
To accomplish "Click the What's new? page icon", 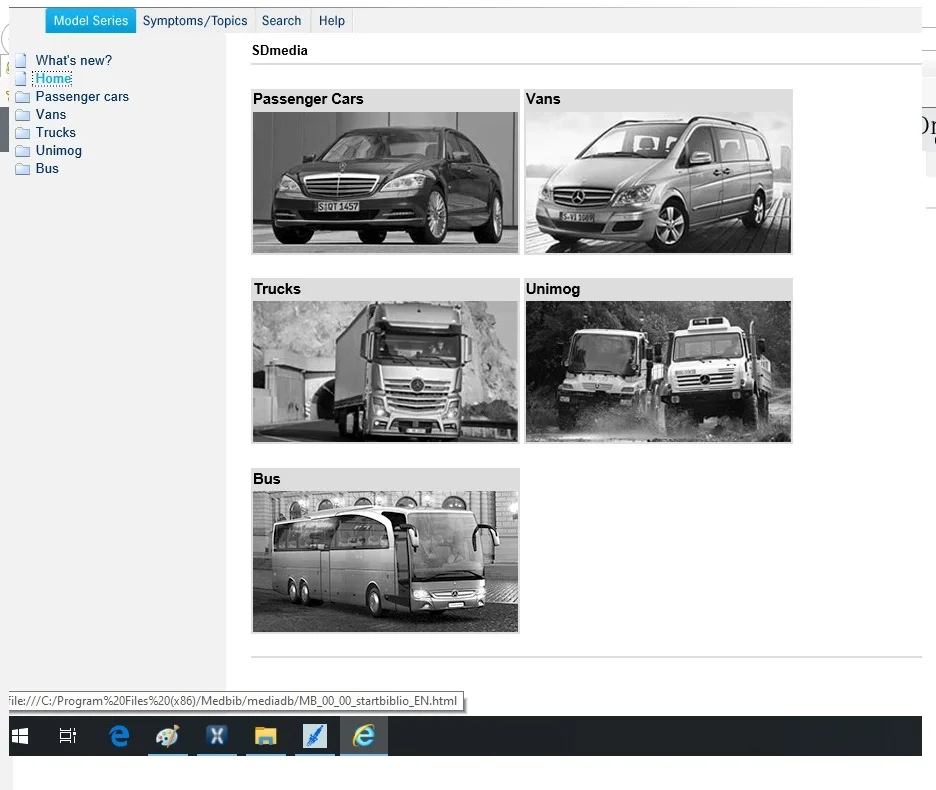I will (x=21, y=61).
